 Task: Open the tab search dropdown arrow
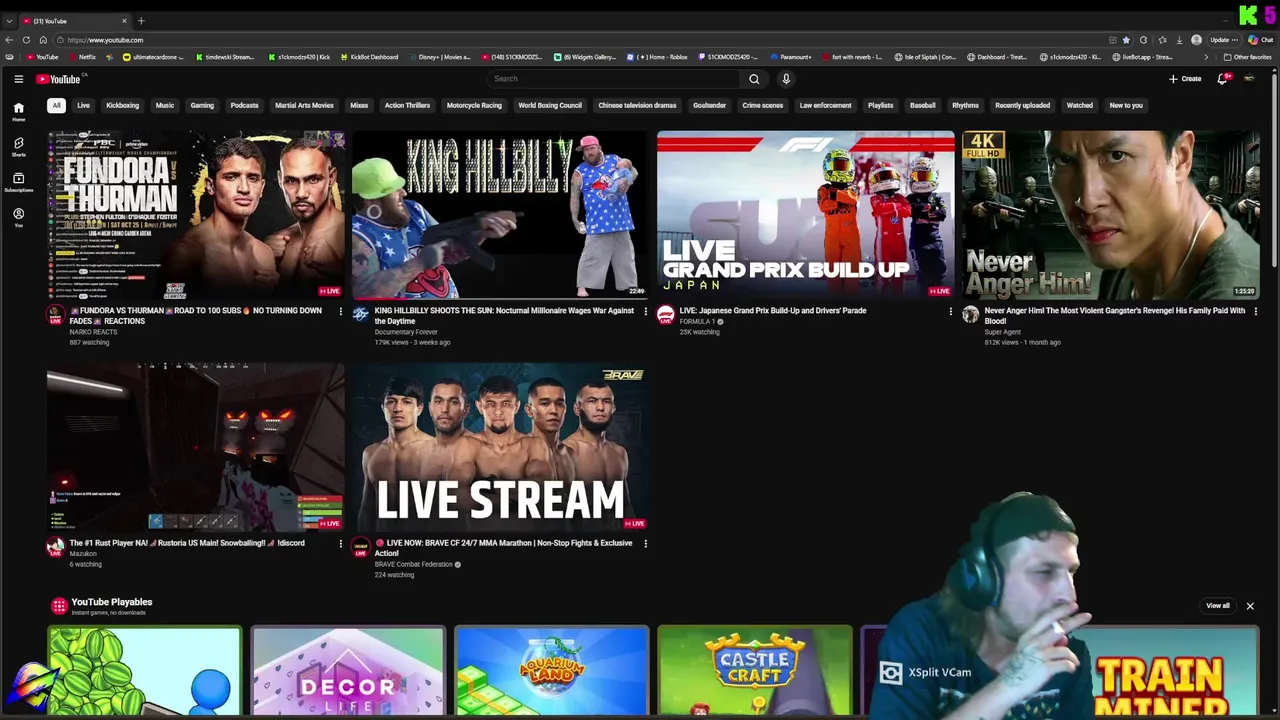(9, 21)
